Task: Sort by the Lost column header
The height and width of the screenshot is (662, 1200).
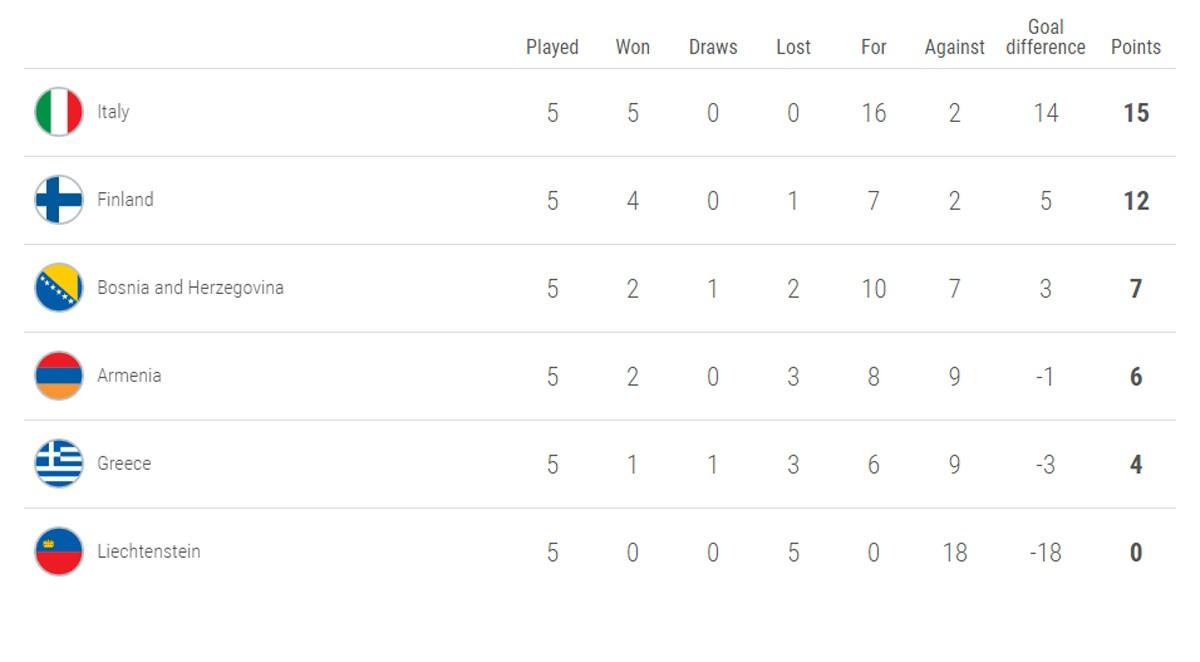Action: (793, 47)
